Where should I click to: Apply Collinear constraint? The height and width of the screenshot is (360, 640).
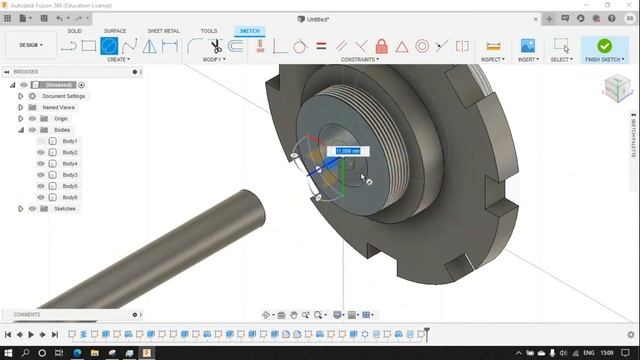[x=441, y=46]
